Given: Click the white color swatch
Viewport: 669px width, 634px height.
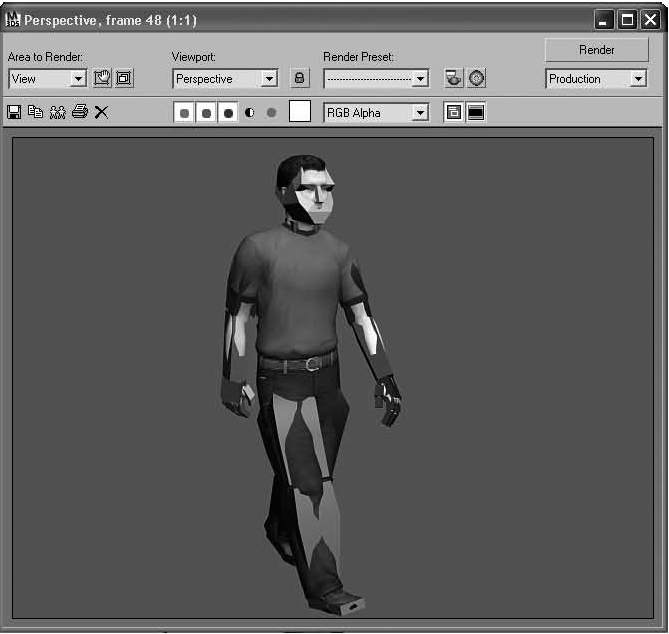Looking at the screenshot, I should tap(300, 112).
